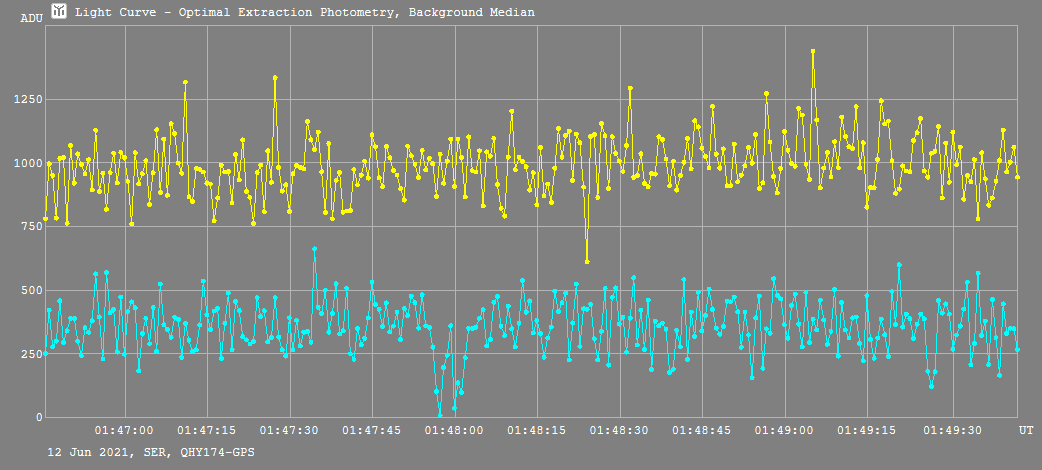Click the 01:49:30 time axis label

pos(950,430)
